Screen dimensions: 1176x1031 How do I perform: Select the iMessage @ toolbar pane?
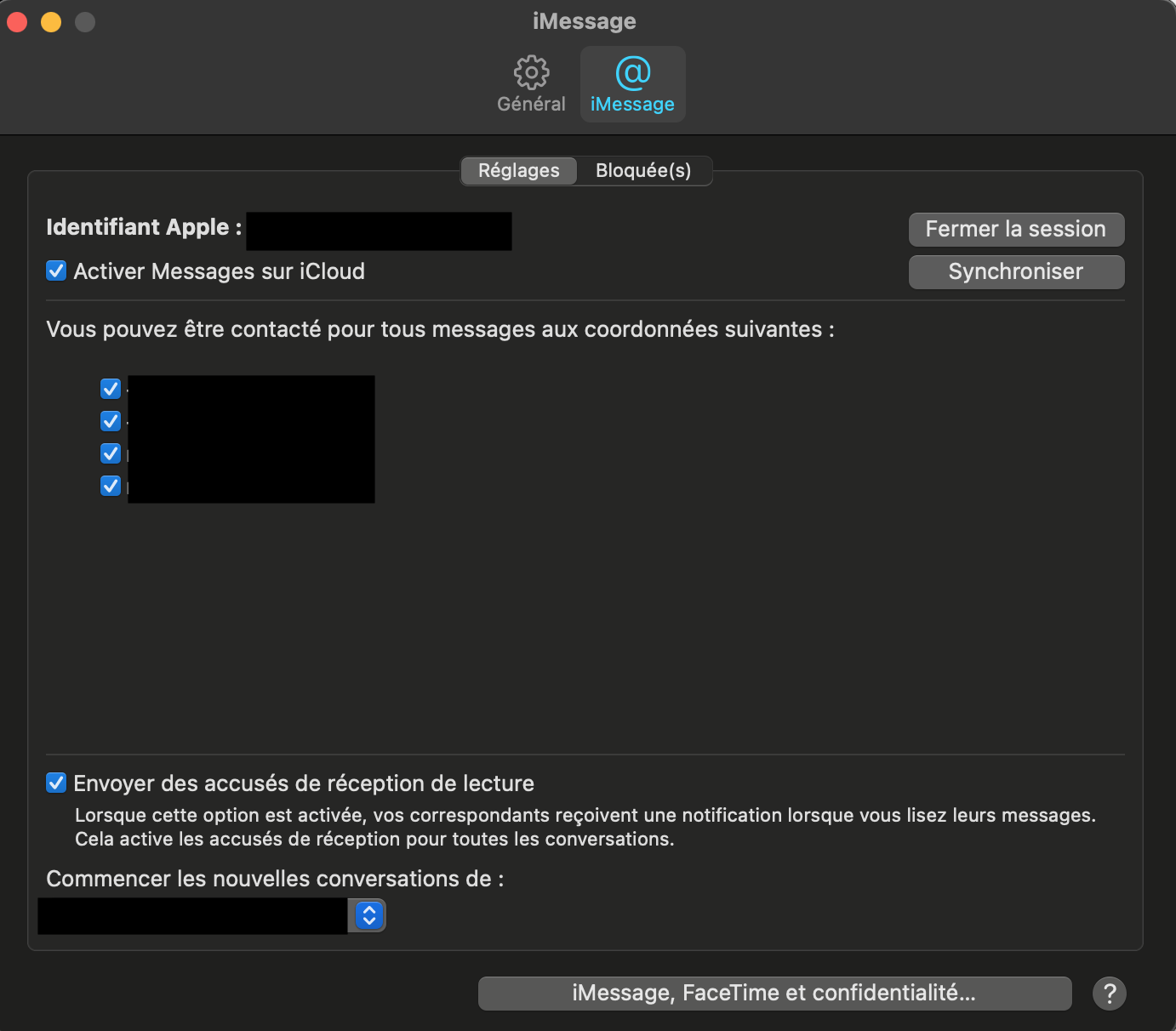pos(632,84)
